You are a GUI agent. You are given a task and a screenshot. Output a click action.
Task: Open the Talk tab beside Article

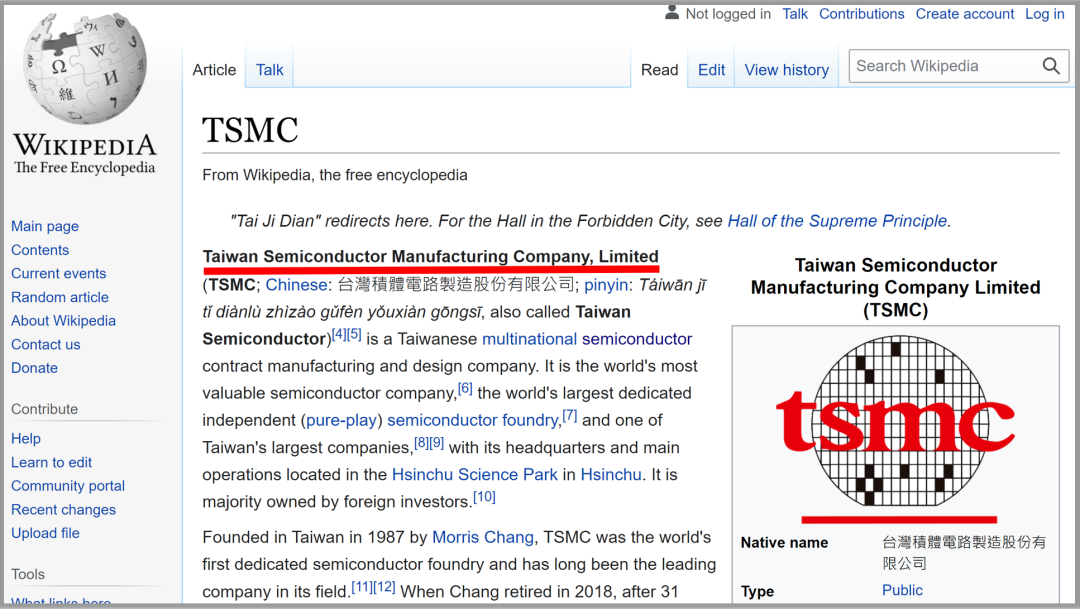click(x=269, y=70)
